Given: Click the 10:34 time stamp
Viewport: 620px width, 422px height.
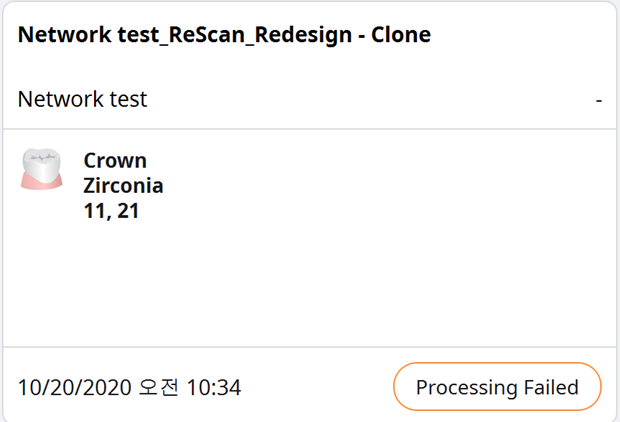Looking at the screenshot, I should (214, 387).
